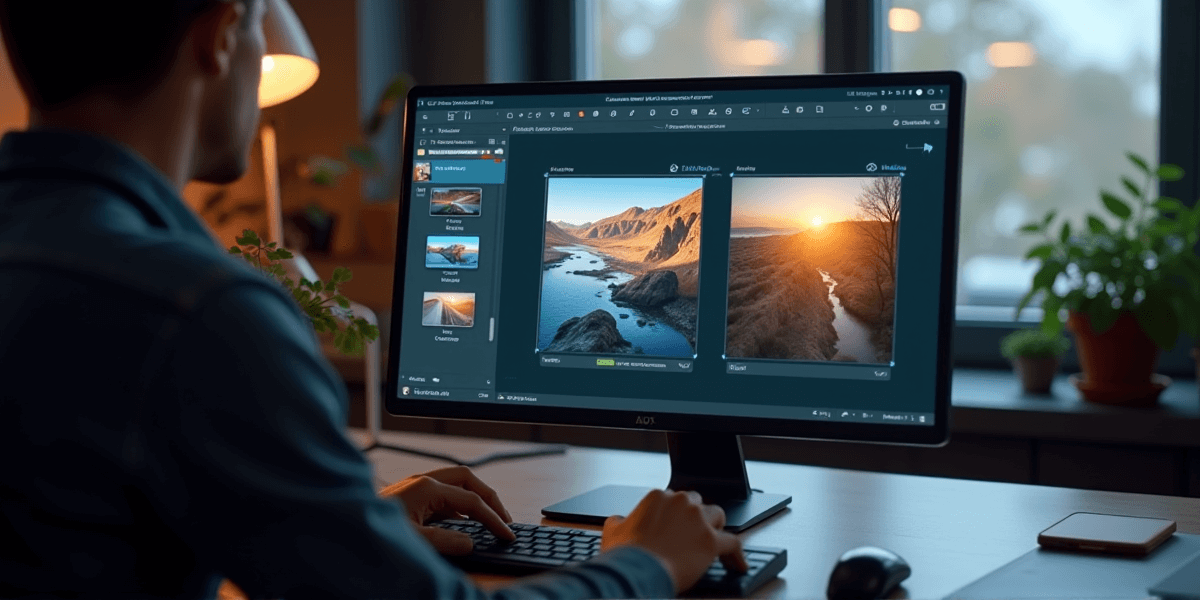Click the circular icon above the sunset photo
The image size is (1200, 600).
(871, 168)
